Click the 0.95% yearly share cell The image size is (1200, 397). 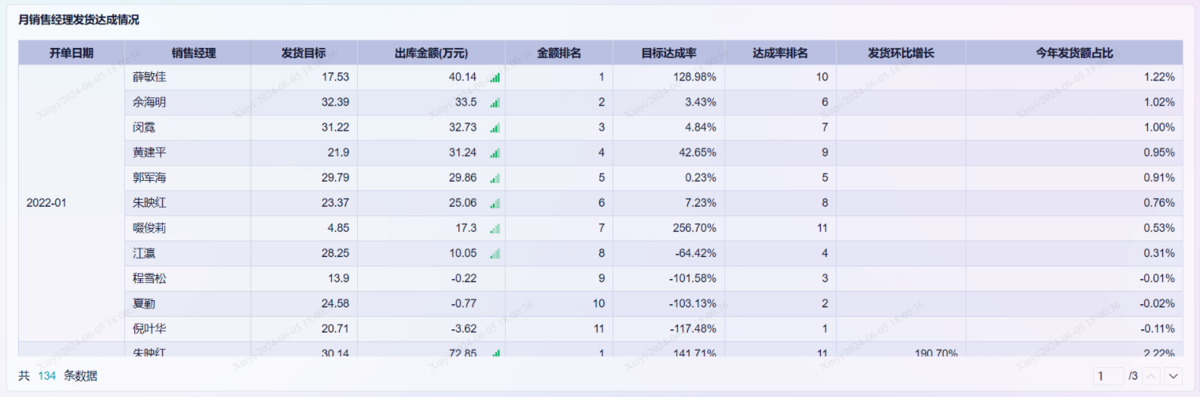click(1075, 153)
